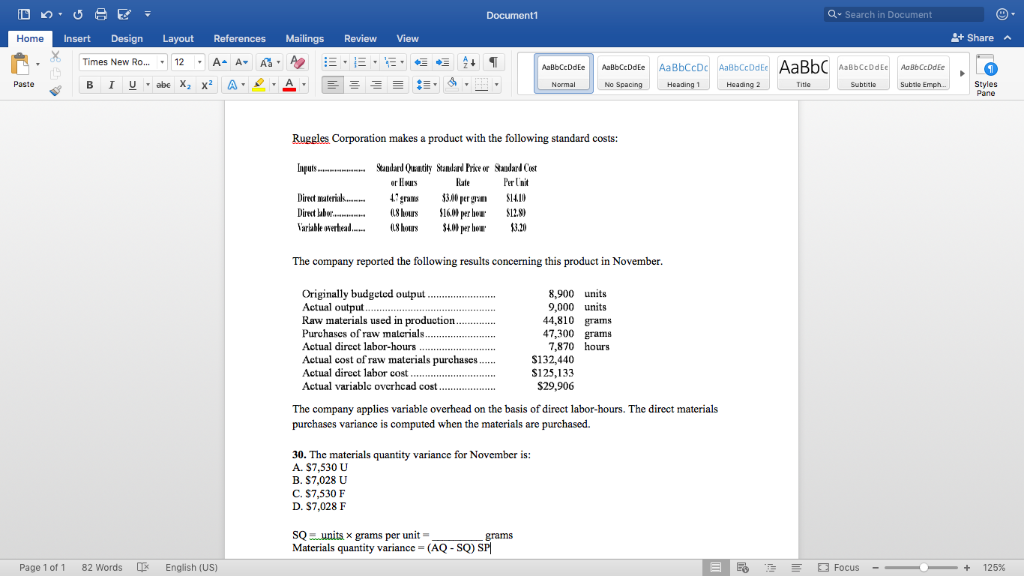This screenshot has height=576, width=1024.
Task: Toggle bulleted list
Action: click(330, 62)
